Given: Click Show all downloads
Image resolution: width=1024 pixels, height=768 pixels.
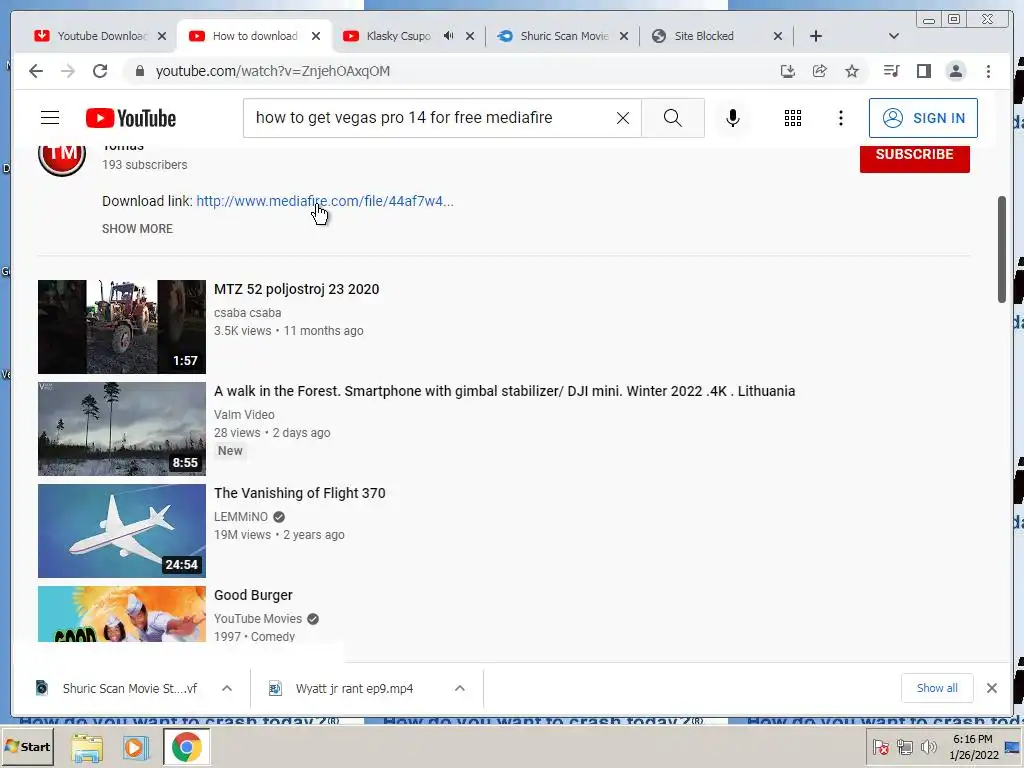Looking at the screenshot, I should click(937, 688).
